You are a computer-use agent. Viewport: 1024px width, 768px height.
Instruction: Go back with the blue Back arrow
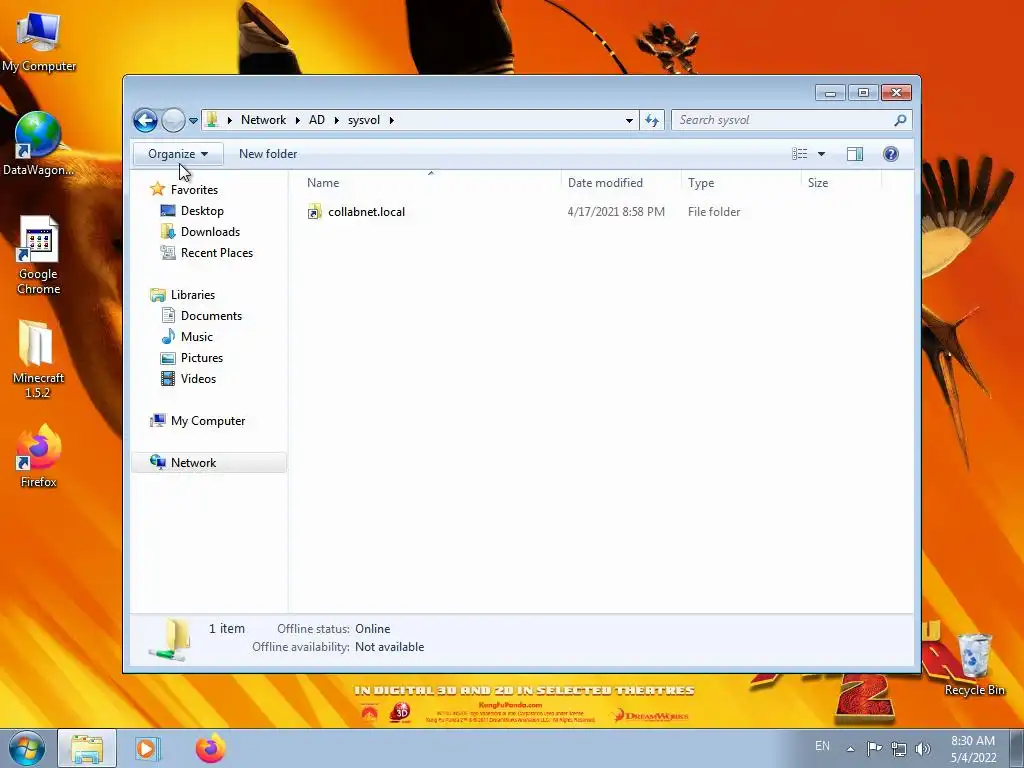point(145,120)
